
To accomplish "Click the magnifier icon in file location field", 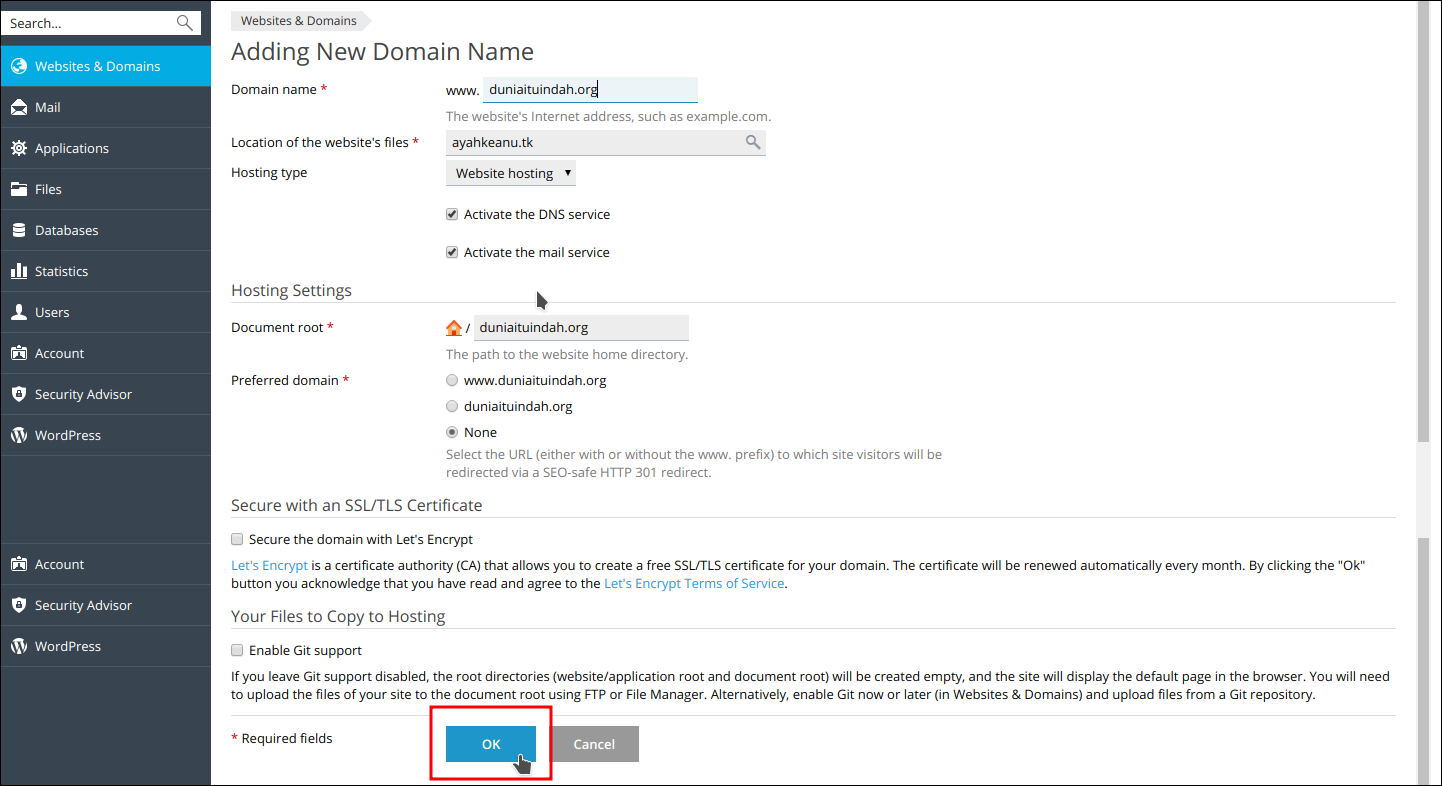I will 753,142.
